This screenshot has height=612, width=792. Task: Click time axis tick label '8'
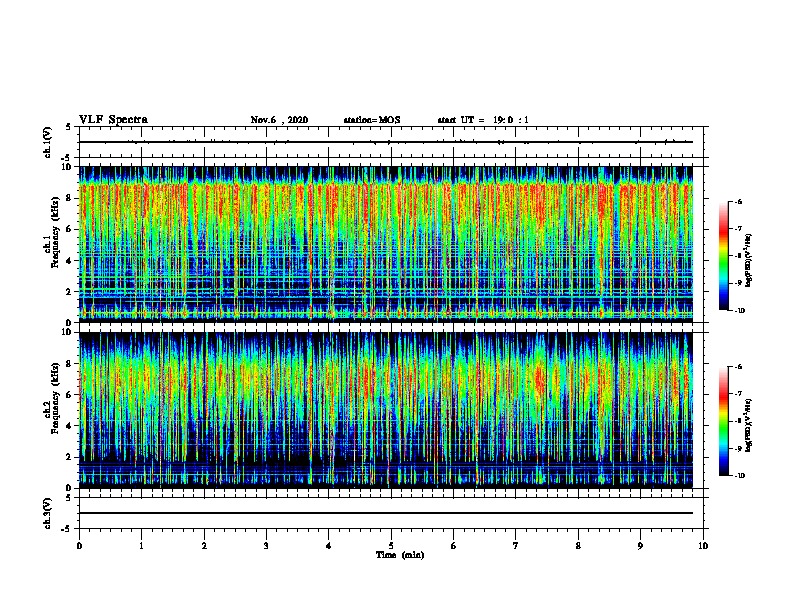pos(578,545)
